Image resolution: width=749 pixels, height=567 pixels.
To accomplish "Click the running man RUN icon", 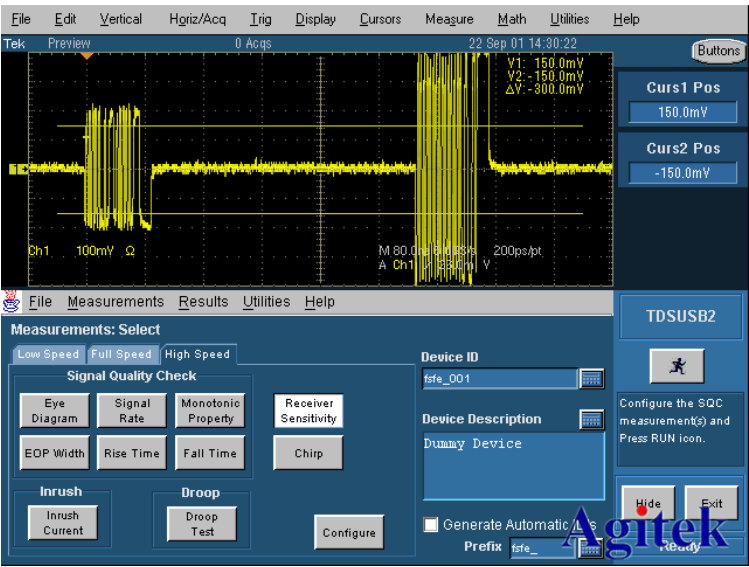I will click(x=677, y=367).
